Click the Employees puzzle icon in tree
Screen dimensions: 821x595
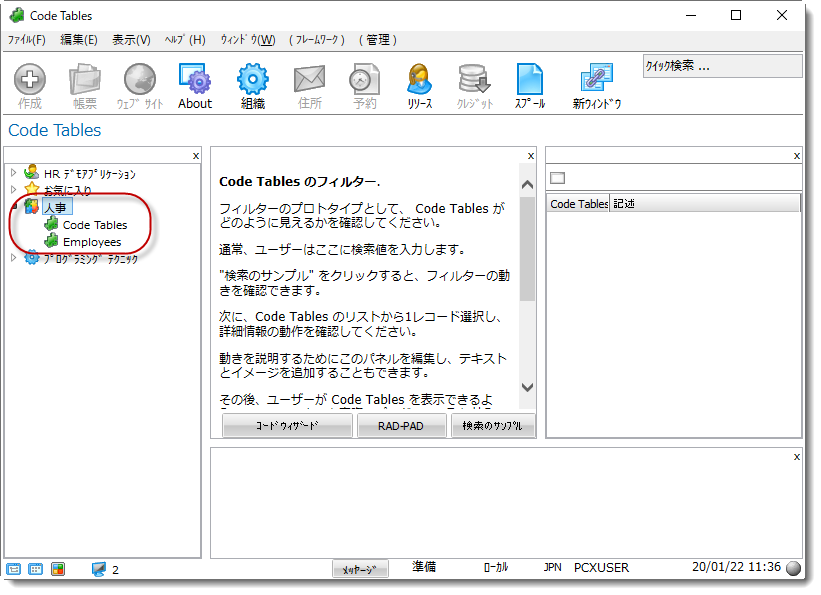[x=51, y=241]
